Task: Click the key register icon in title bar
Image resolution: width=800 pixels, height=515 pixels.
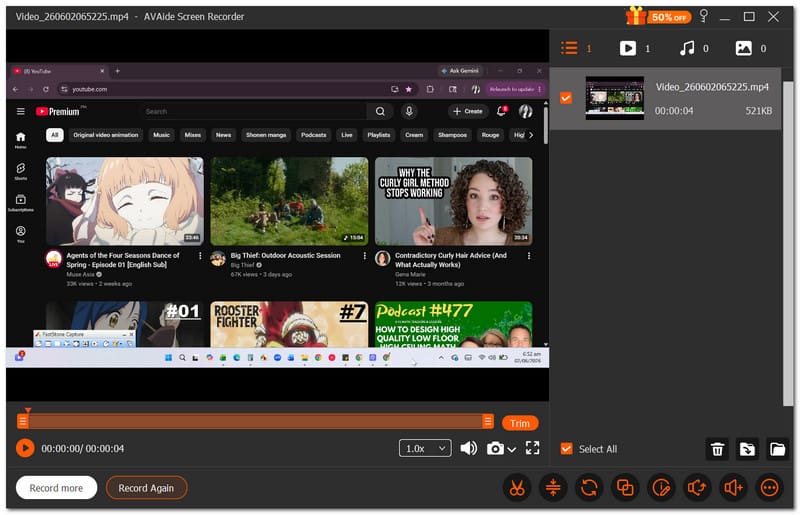Action: click(704, 16)
